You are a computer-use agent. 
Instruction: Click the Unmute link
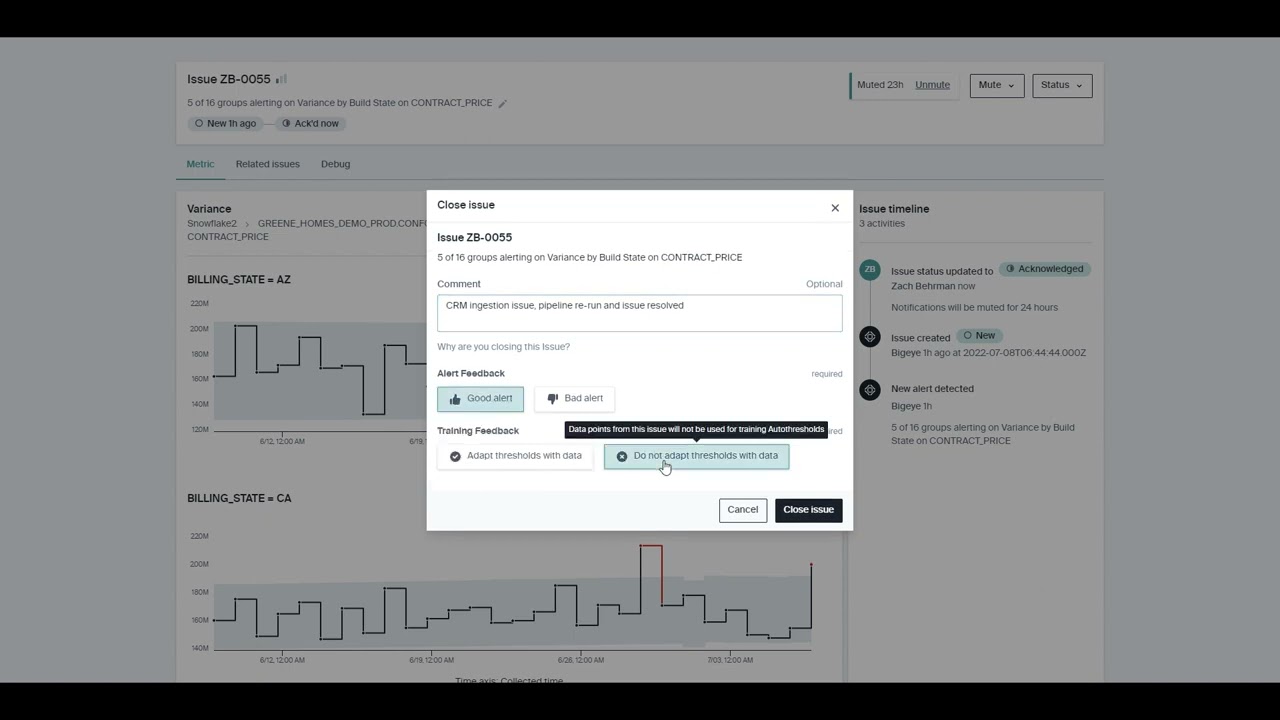932,85
